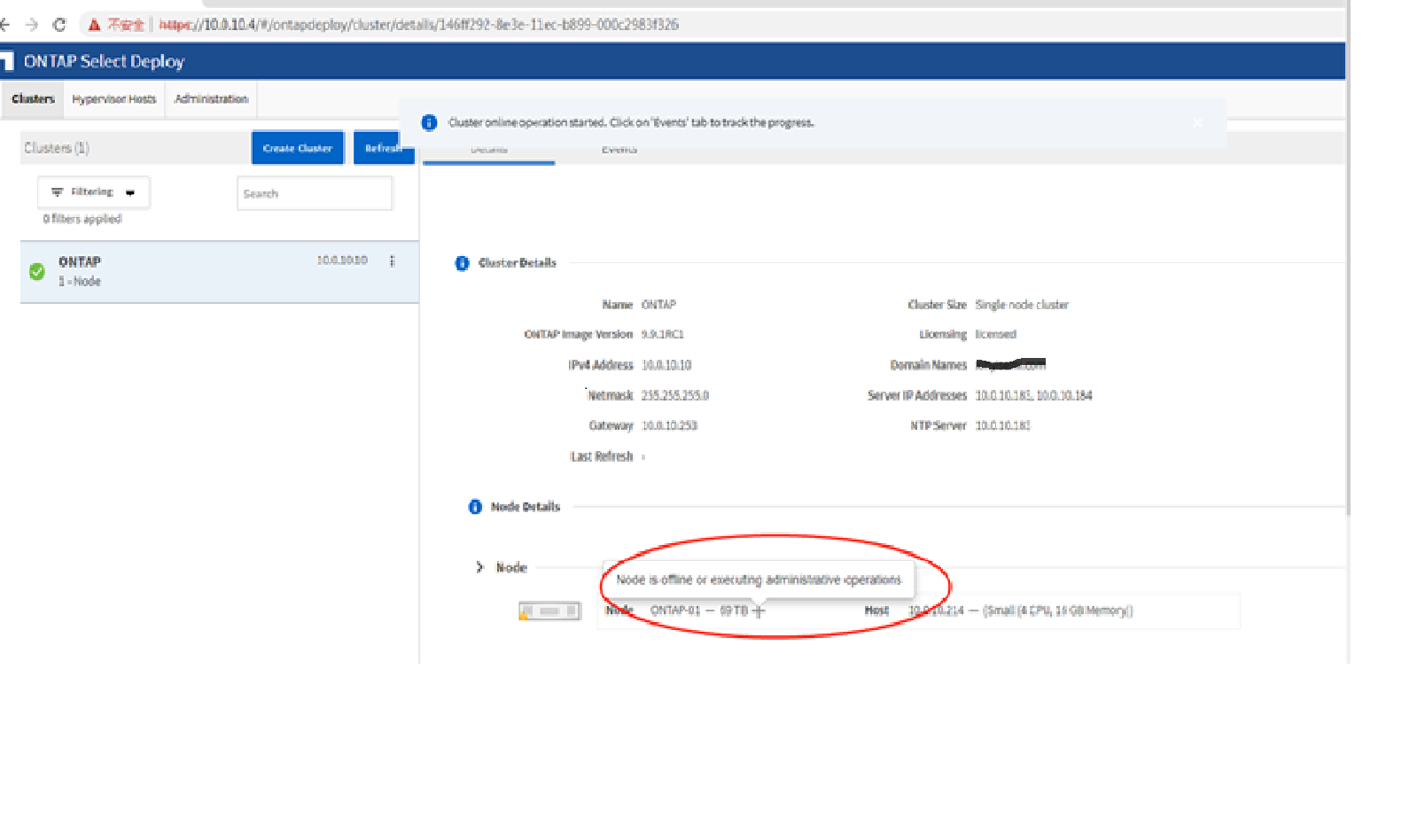Open the kebab menu for the ONTAP cluster
Screen dimensions: 1425x840
pyautogui.click(x=392, y=261)
